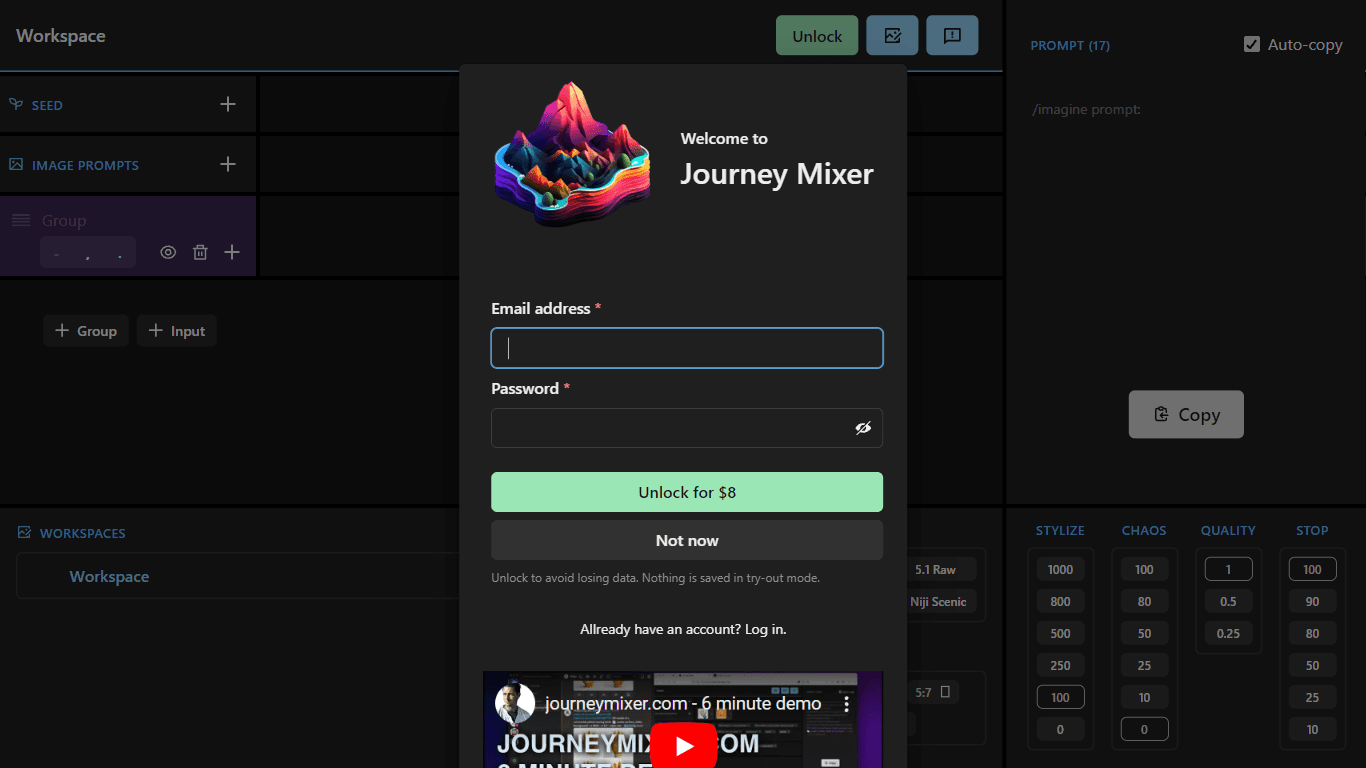Click the Unlock for $8 button
Screen dimensions: 1366x768
pyautogui.click(x=687, y=492)
